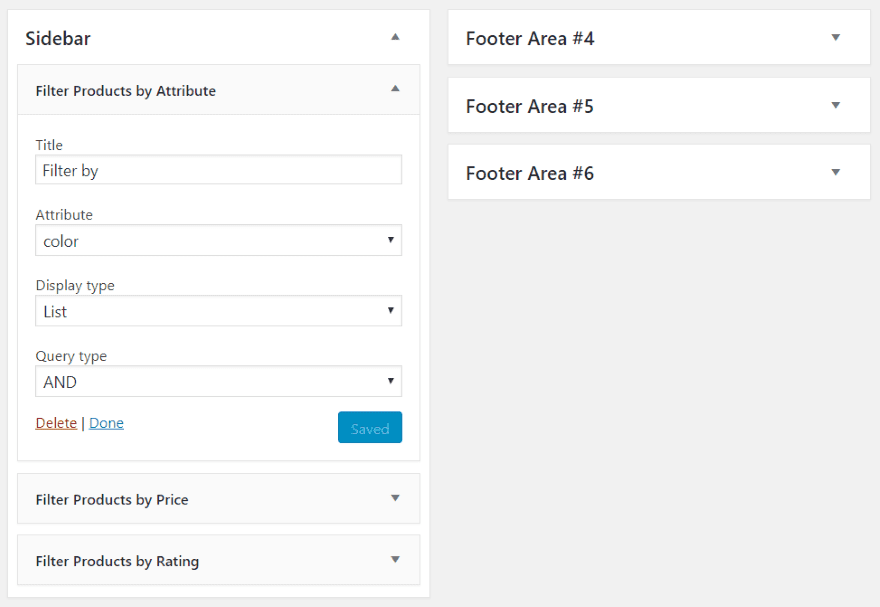The height and width of the screenshot is (607, 880).
Task: Collapse the Sidebar panel arrow
Action: [395, 37]
